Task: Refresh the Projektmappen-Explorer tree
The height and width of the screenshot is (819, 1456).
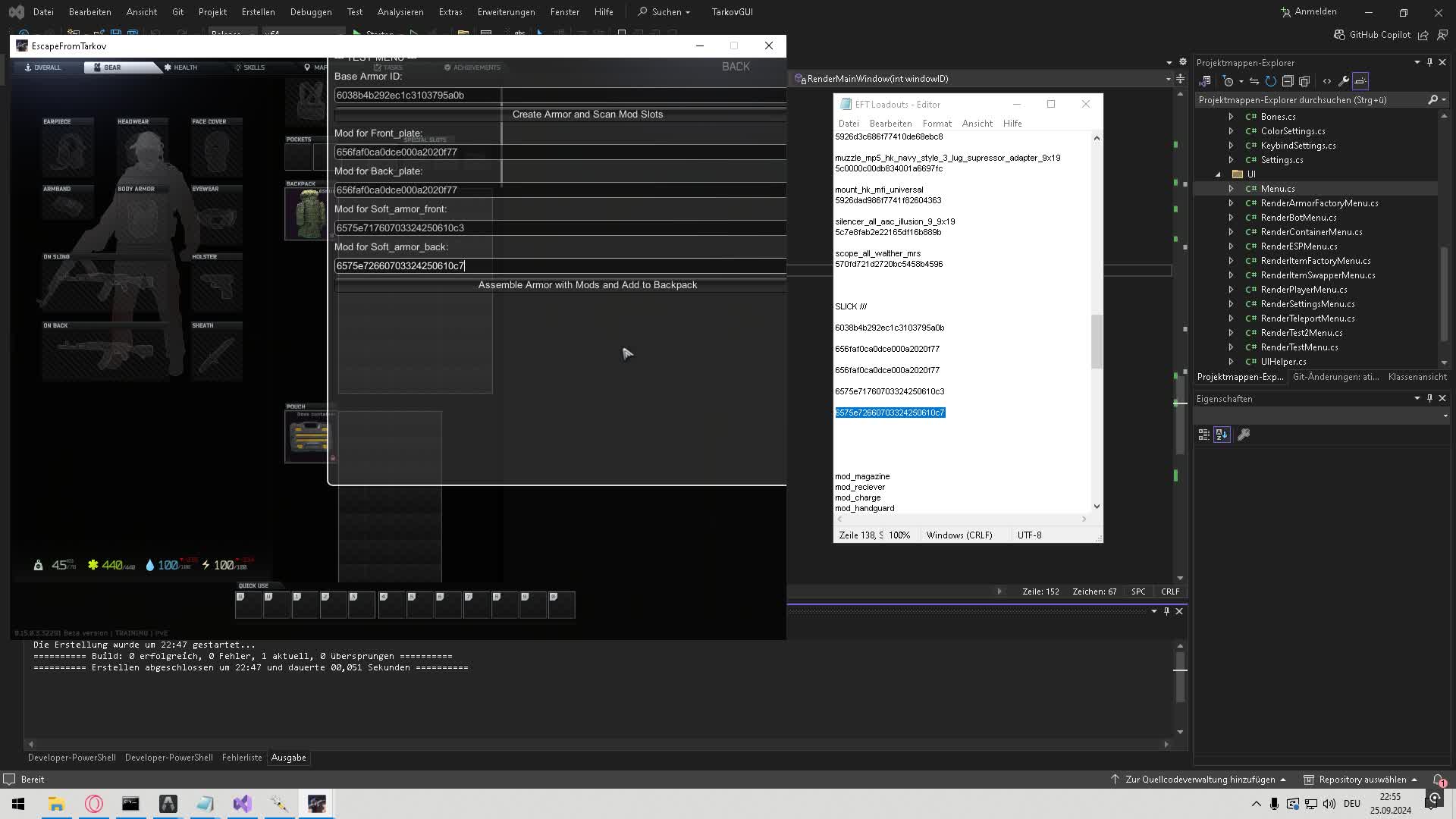Action: [x=1271, y=81]
